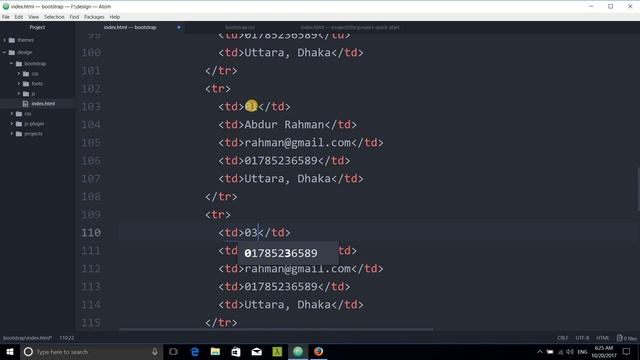Expand the projects folder arrow
This screenshot has height=360, width=640.
pyautogui.click(x=12, y=134)
